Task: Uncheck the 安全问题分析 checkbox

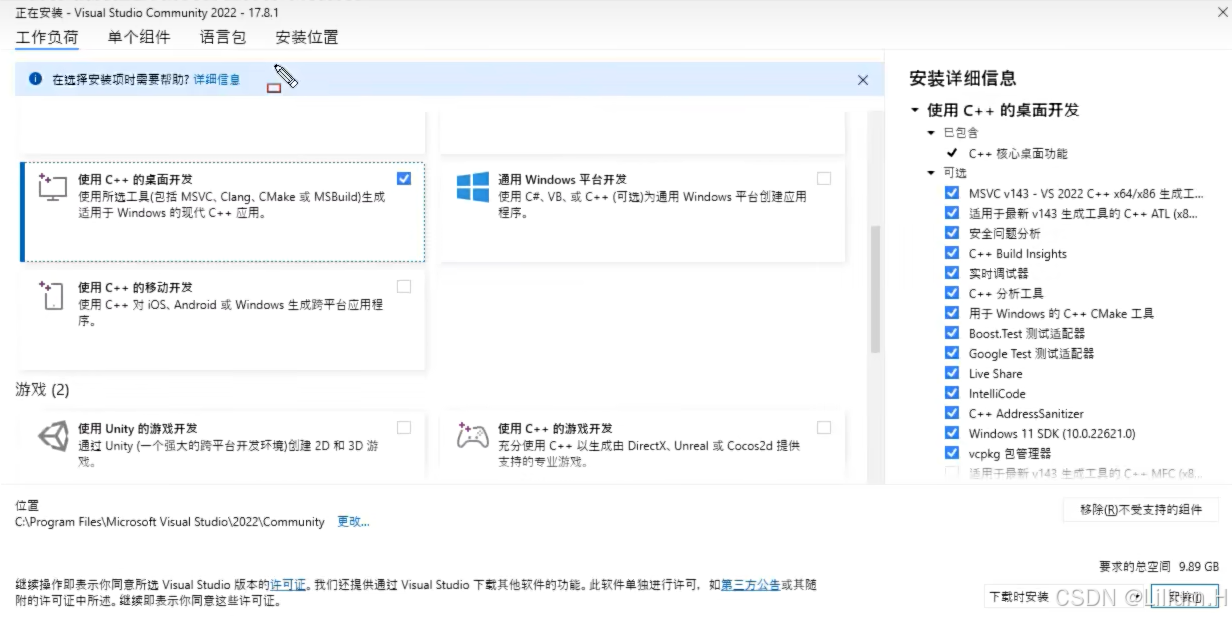Action: (952, 233)
